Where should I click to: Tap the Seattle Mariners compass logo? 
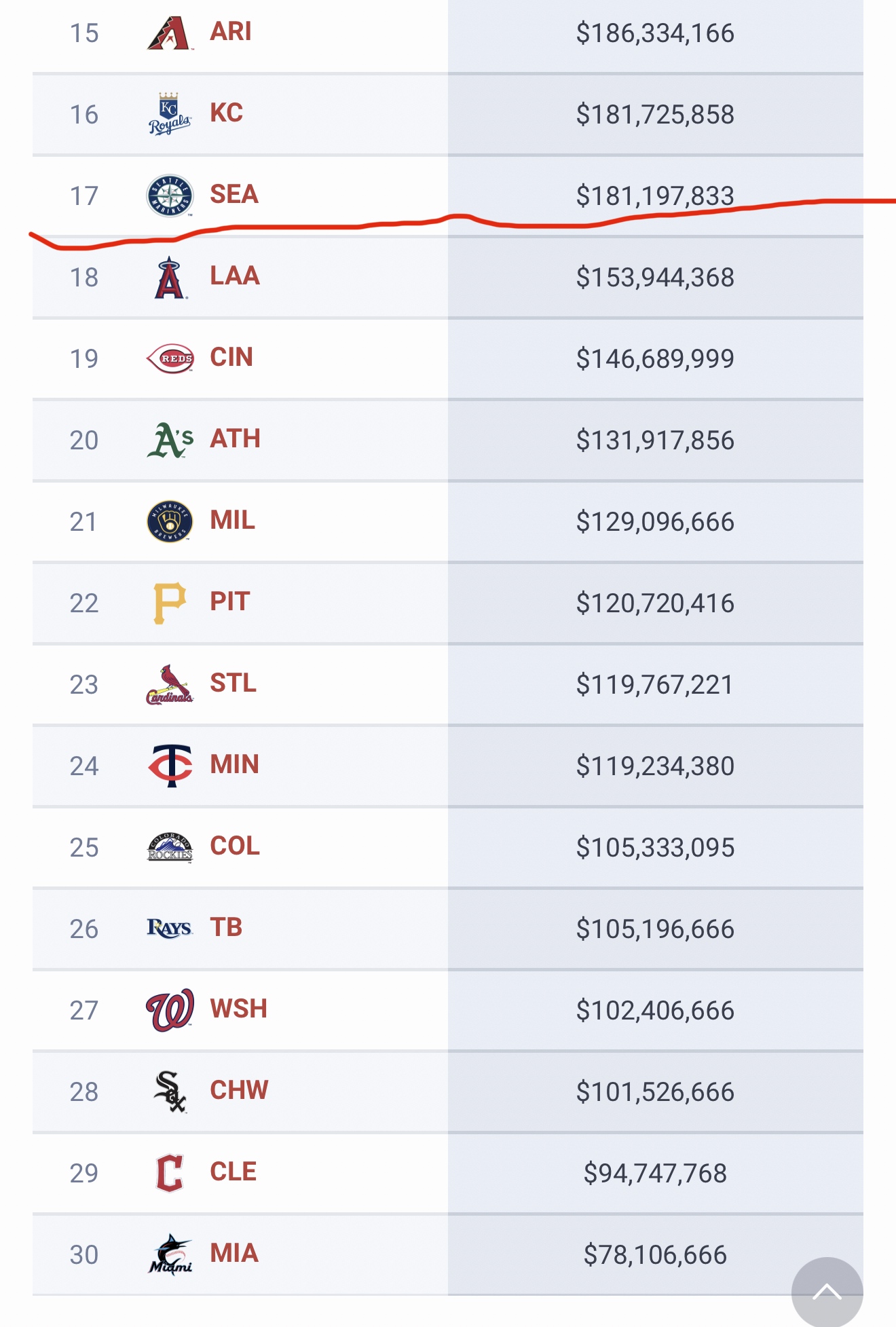(170, 195)
